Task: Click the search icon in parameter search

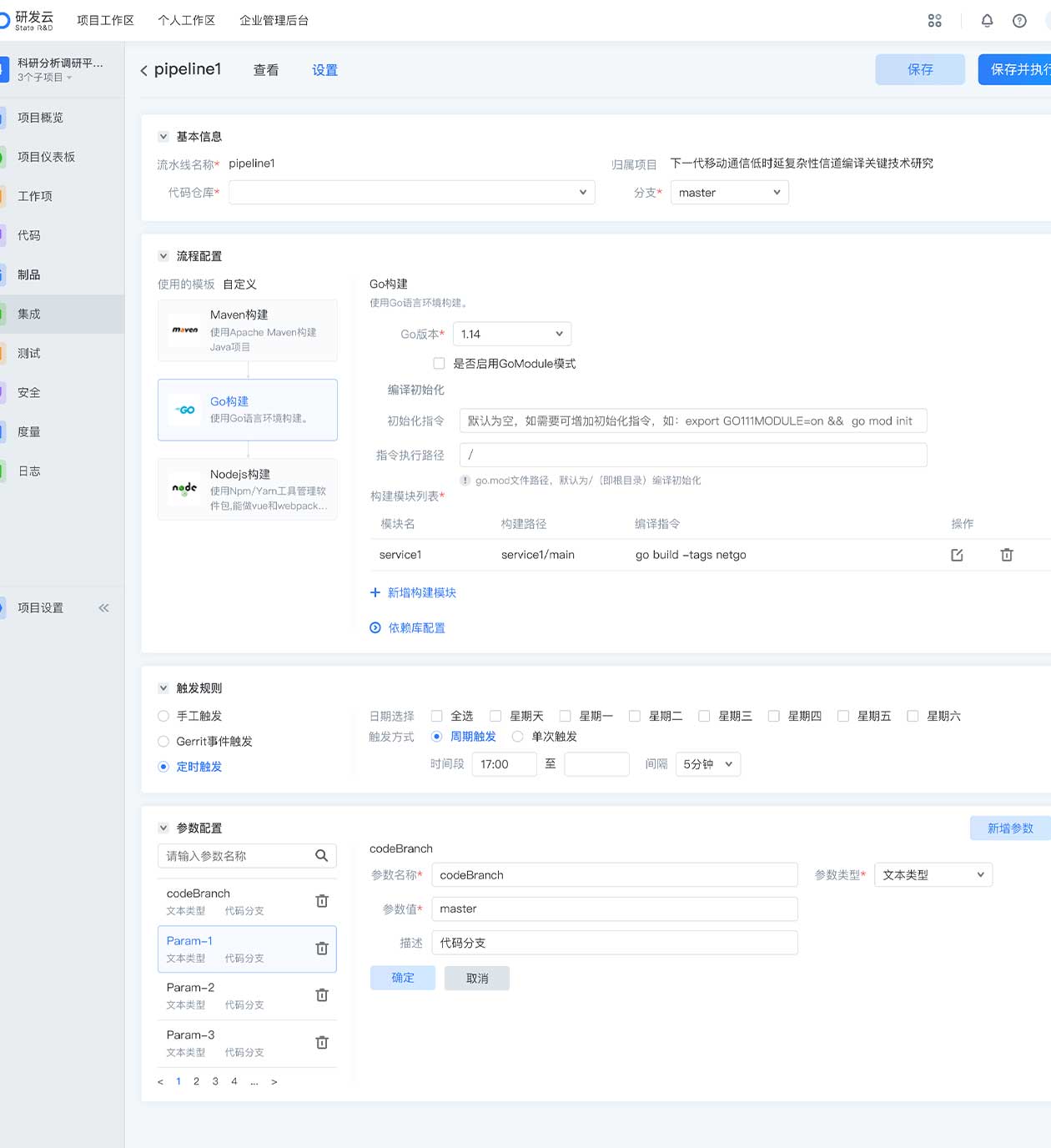Action: pos(321,855)
